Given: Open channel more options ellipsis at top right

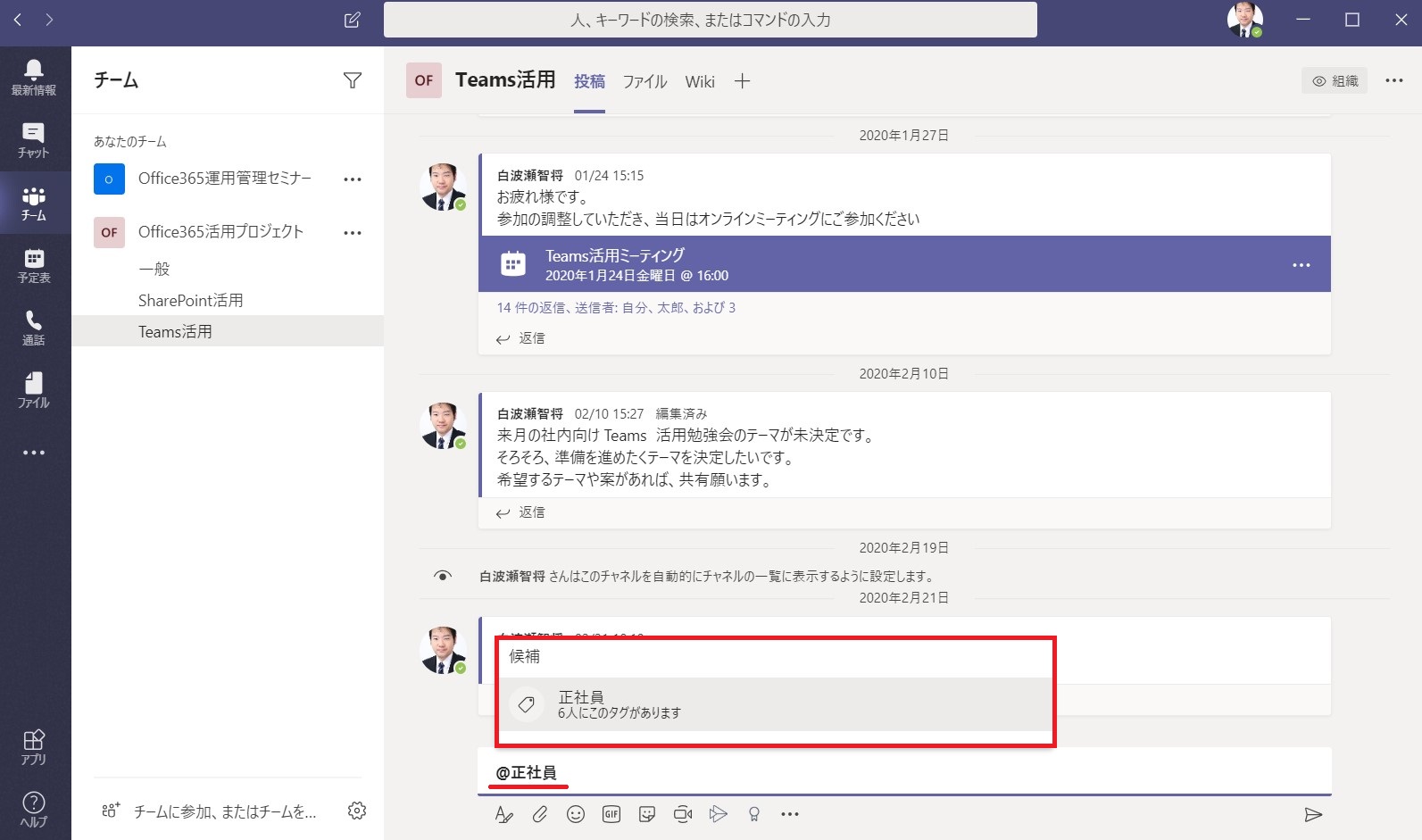Looking at the screenshot, I should pyautogui.click(x=1394, y=80).
